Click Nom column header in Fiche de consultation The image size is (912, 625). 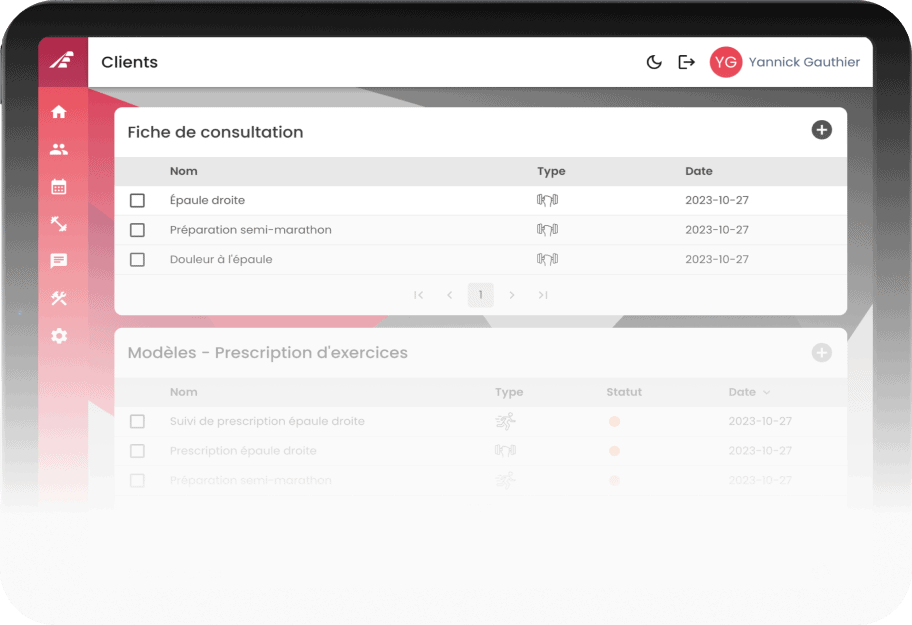tap(184, 171)
